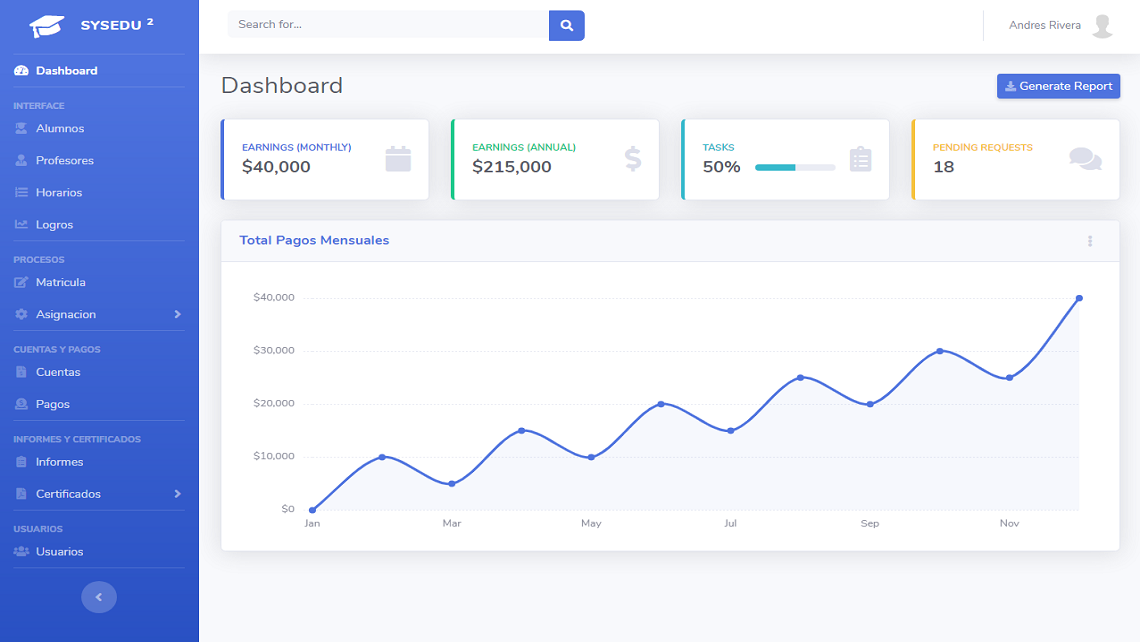1140x642 pixels.
Task: Open the user avatar profile icon
Action: coord(1102,26)
